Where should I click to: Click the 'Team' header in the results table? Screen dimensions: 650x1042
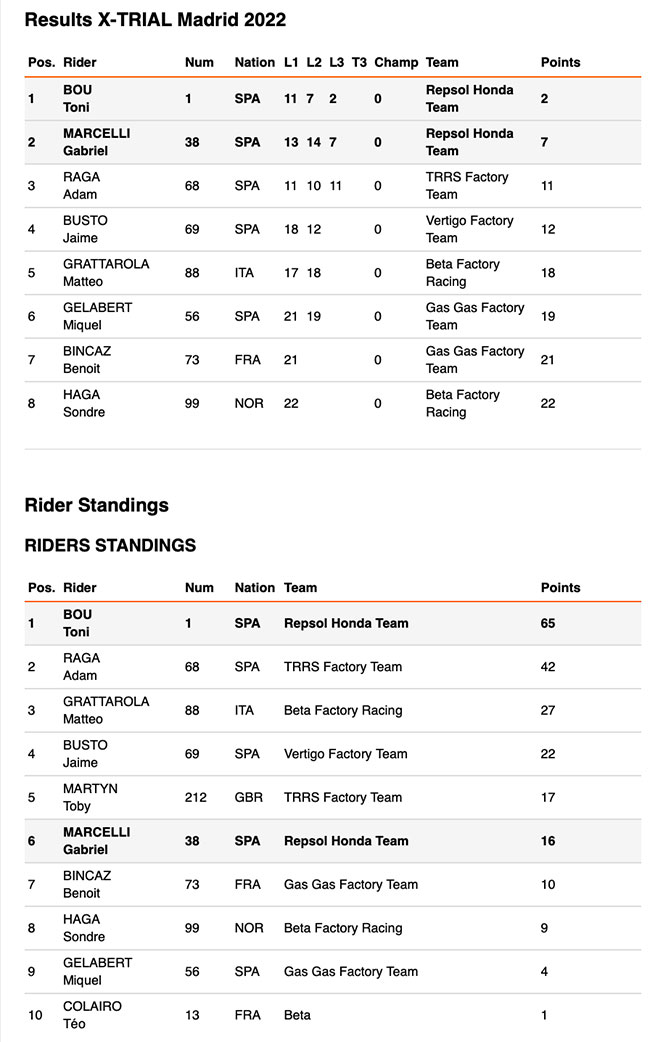point(442,62)
